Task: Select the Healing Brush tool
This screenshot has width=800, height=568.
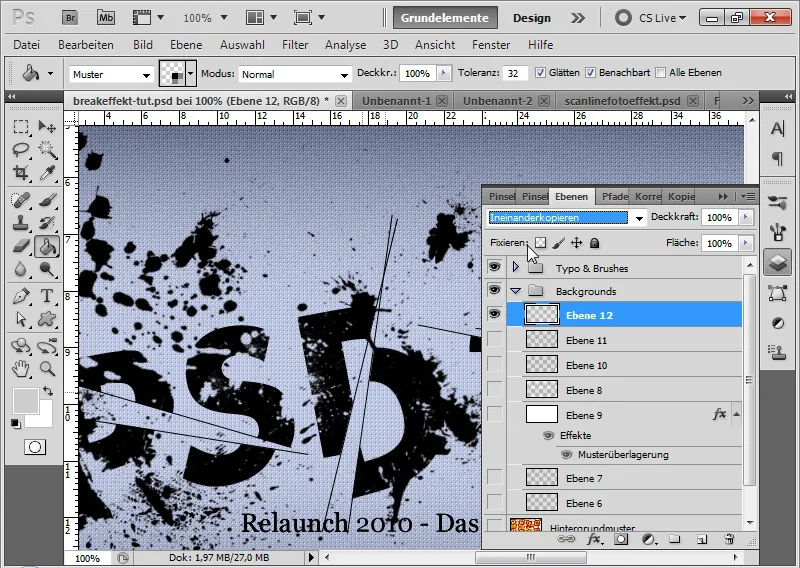Action: point(20,200)
